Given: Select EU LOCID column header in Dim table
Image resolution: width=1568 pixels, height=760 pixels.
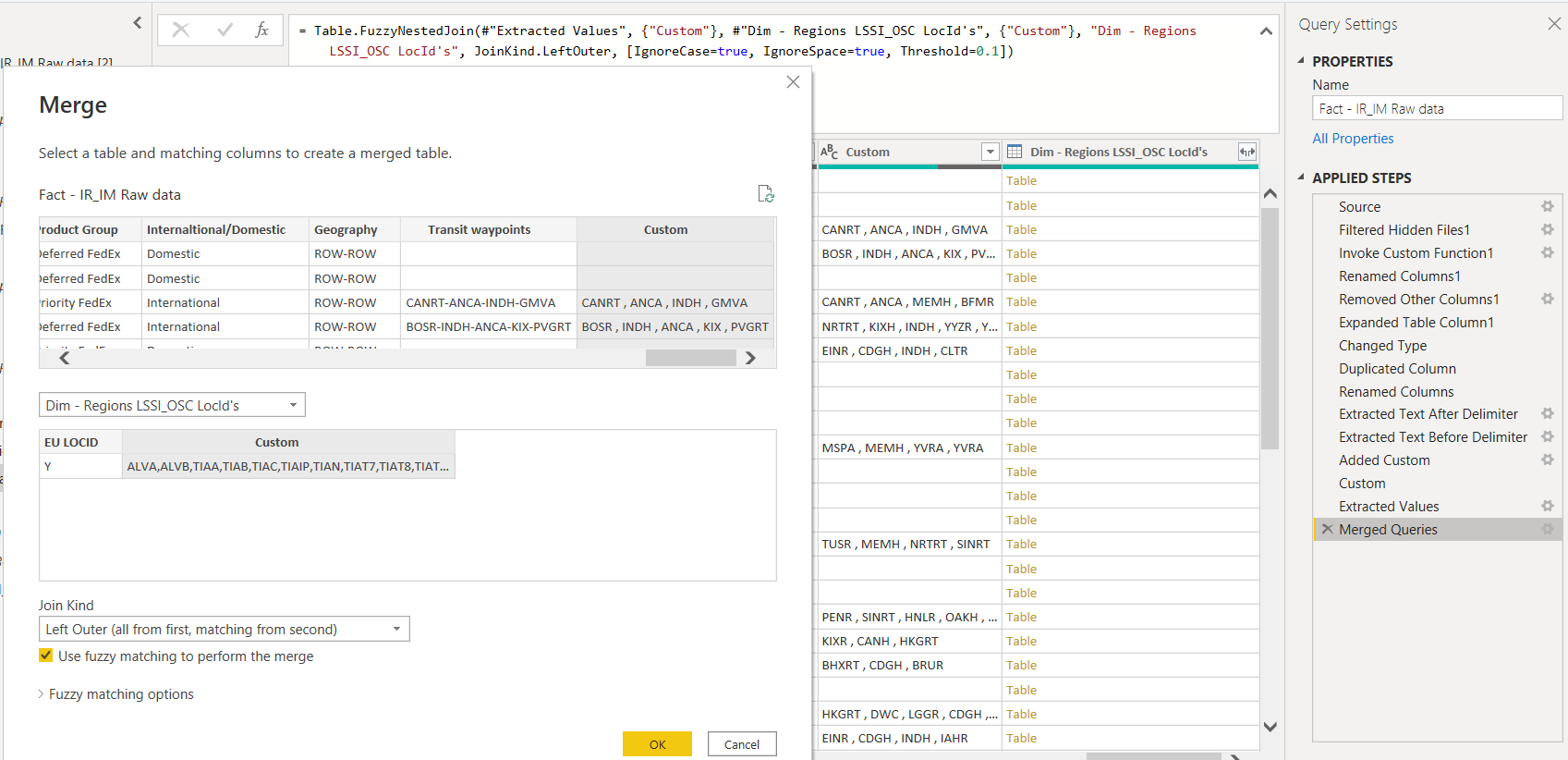Looking at the screenshot, I should pos(80,442).
